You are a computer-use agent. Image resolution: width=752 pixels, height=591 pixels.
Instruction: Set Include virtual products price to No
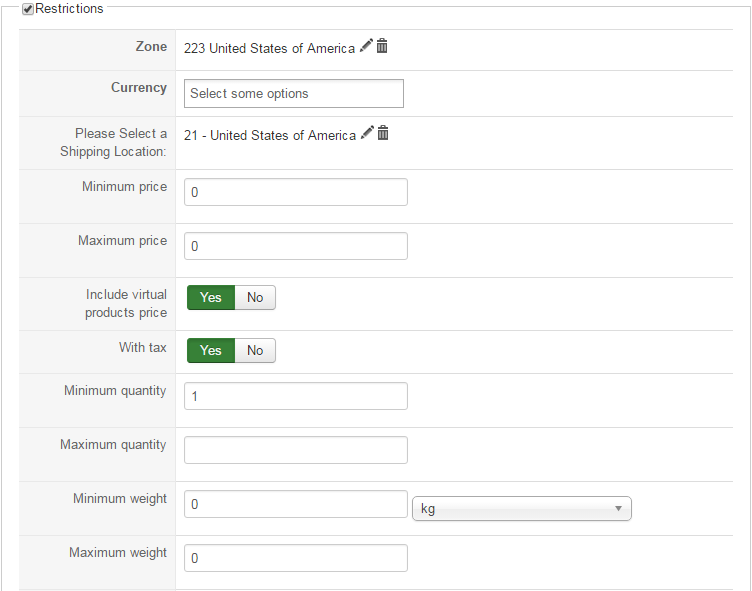(x=255, y=297)
